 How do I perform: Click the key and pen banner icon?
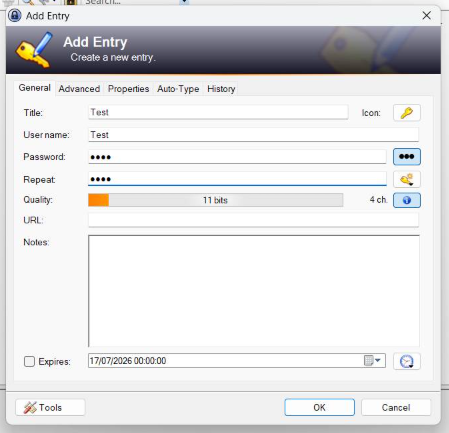pyautogui.click(x=34, y=49)
